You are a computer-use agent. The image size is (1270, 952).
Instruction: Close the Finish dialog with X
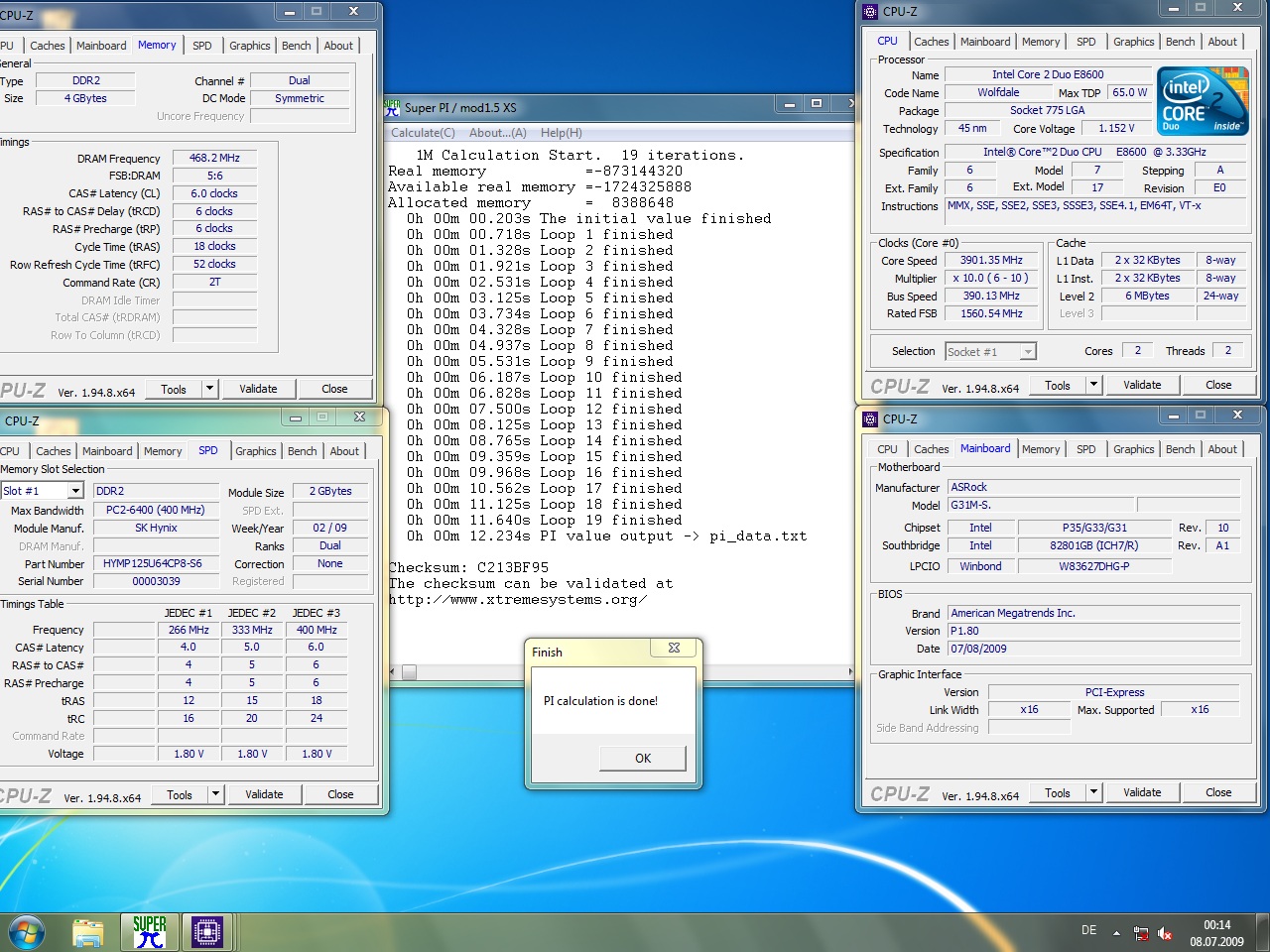(675, 648)
